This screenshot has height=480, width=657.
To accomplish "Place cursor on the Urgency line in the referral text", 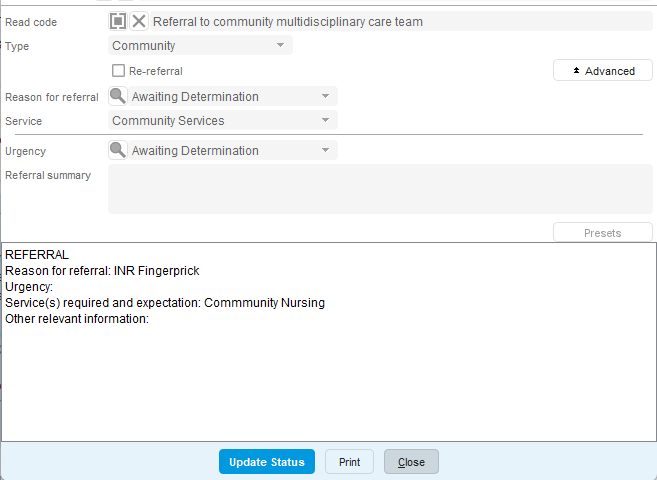I will 29,287.
